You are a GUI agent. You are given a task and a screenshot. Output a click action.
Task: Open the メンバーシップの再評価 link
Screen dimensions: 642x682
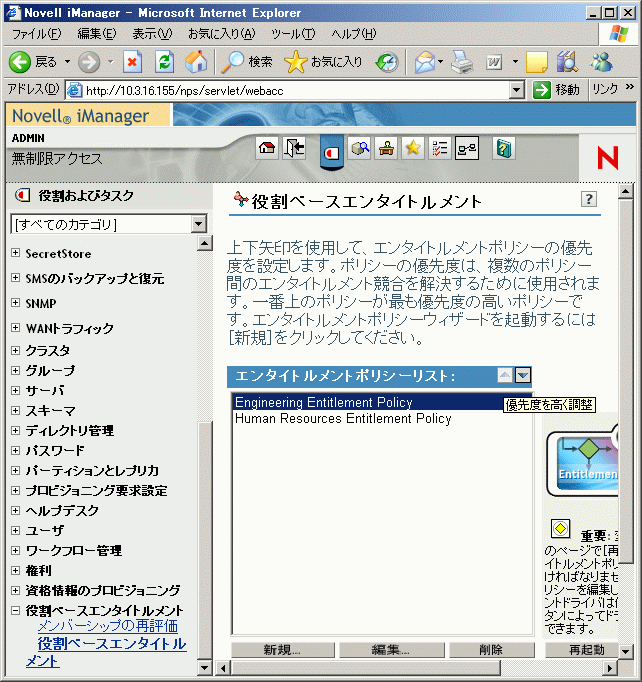107,626
